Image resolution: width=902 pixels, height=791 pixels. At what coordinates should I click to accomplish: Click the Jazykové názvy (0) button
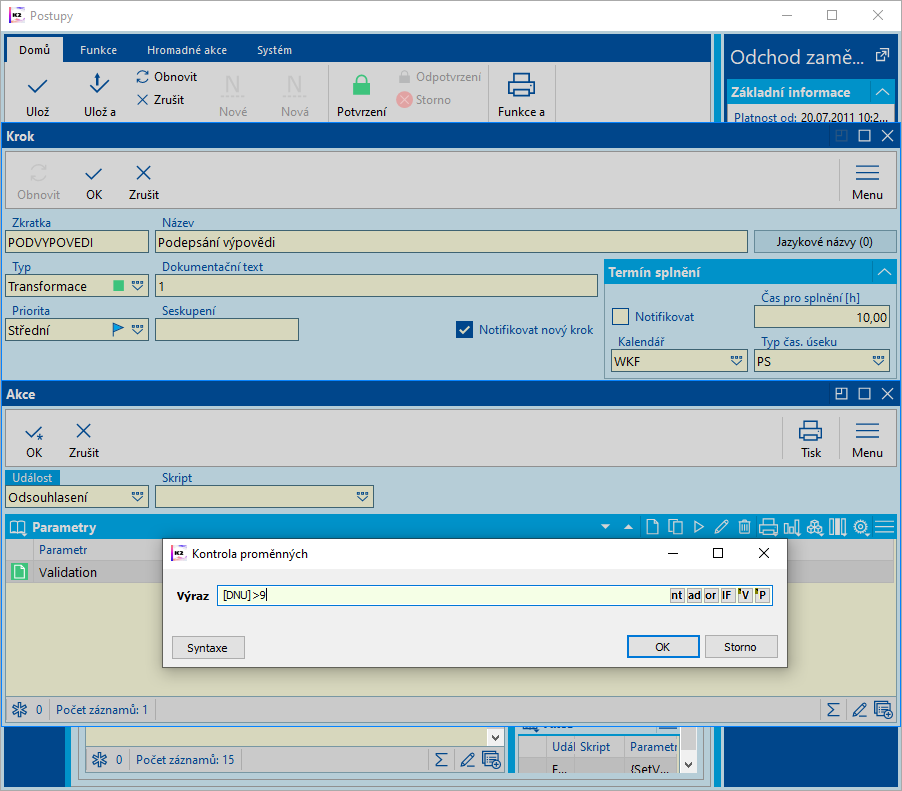824,242
